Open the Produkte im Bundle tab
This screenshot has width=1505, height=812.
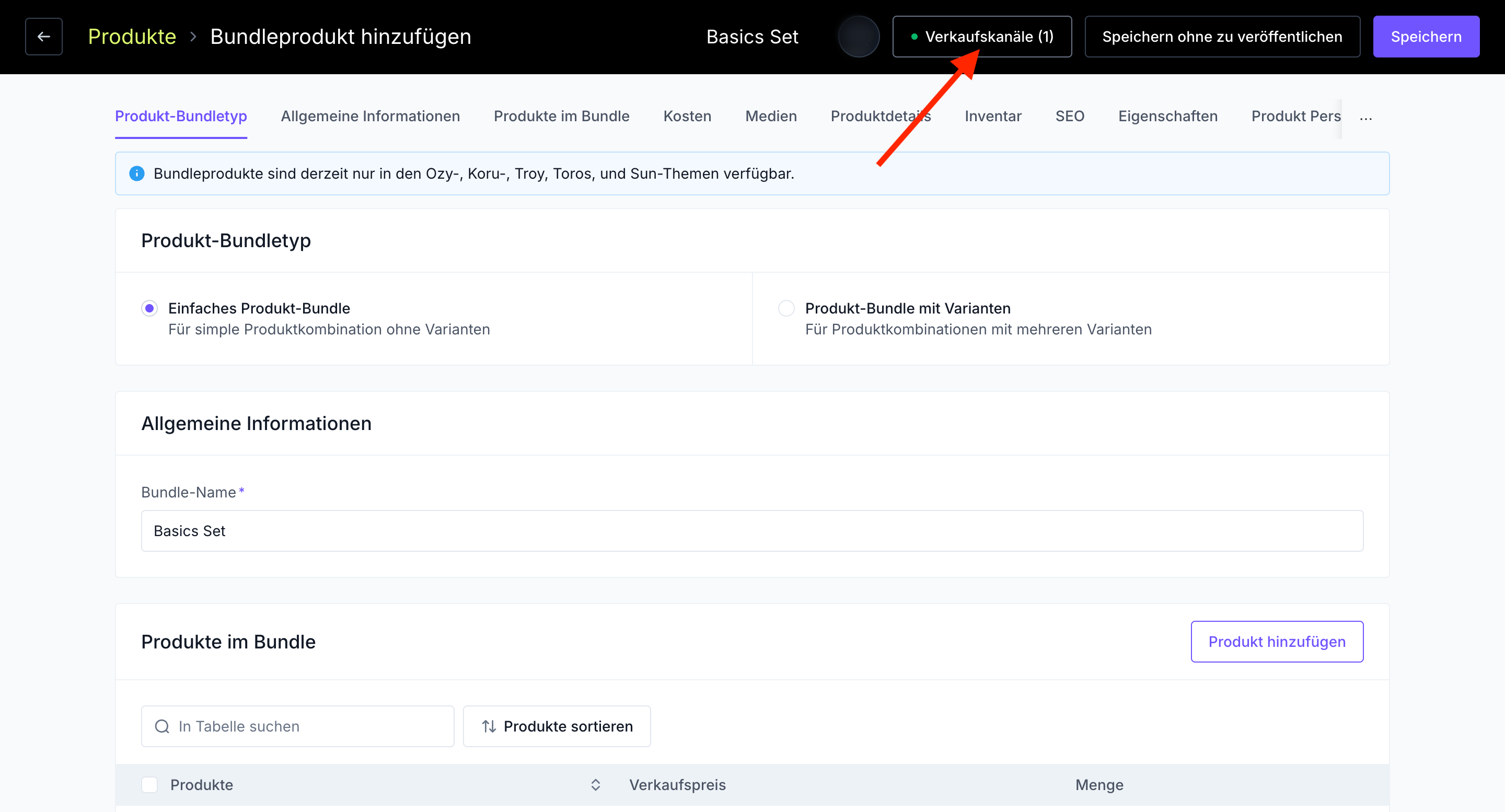tap(561, 116)
